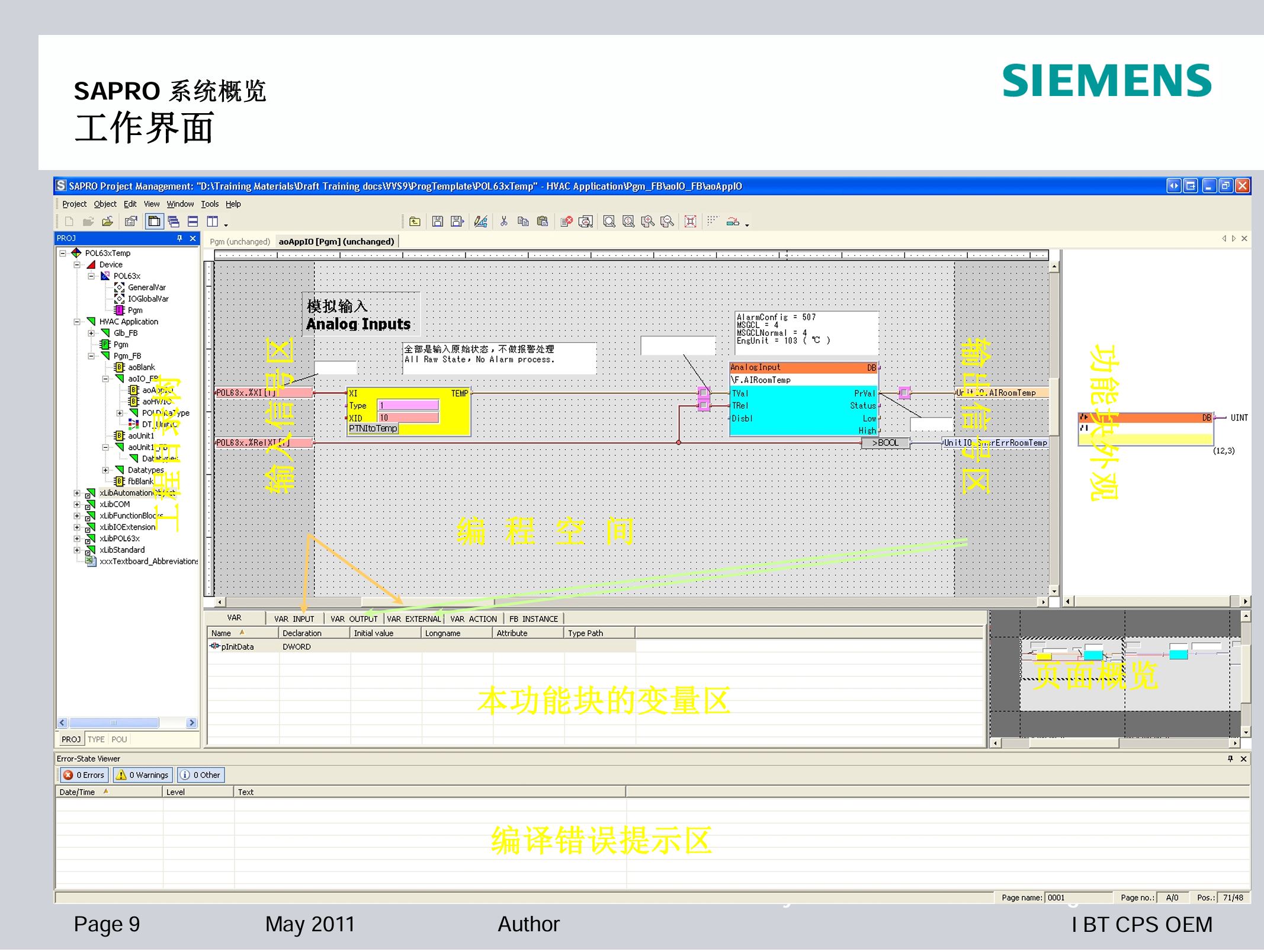Viewport: 1264px width, 952px height.
Task: Click the Fit to page icon
Action: 690,222
